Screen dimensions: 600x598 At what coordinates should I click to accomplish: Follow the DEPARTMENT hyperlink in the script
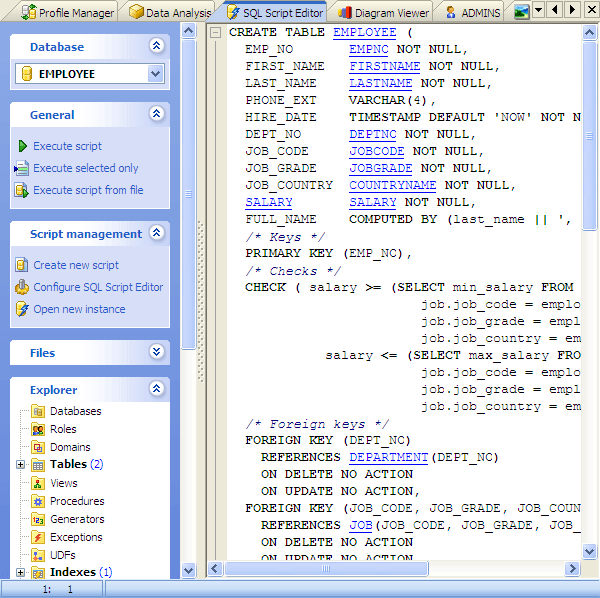coord(388,457)
